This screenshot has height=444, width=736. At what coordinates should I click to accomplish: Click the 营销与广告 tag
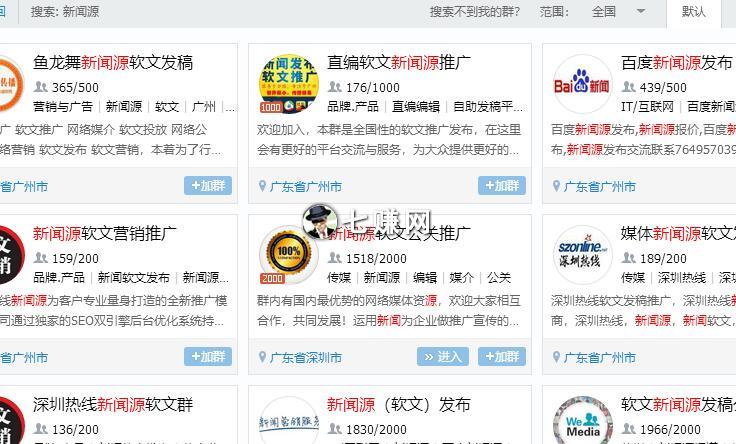click(x=63, y=107)
